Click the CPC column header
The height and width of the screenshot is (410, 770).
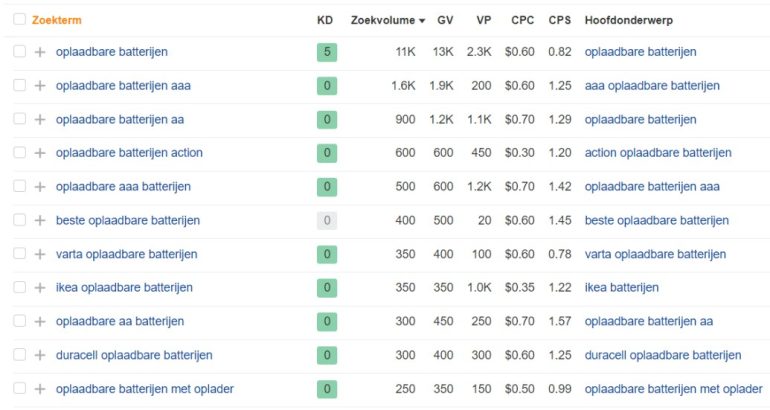(522, 20)
